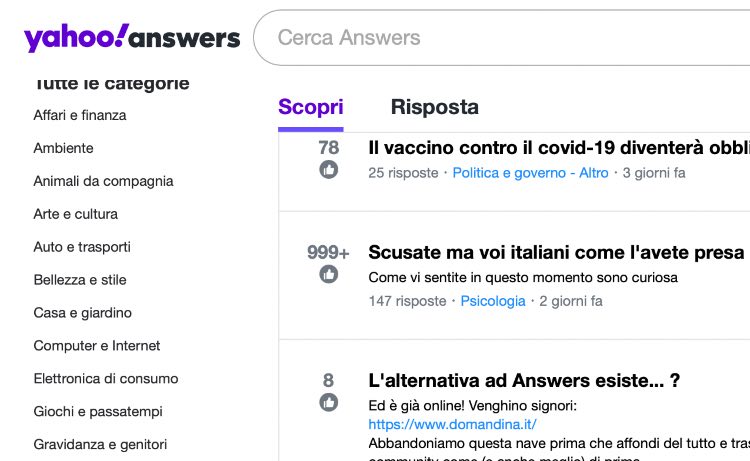This screenshot has width=750, height=461.
Task: Click the Yahoo Answers logo
Action: pos(132,38)
